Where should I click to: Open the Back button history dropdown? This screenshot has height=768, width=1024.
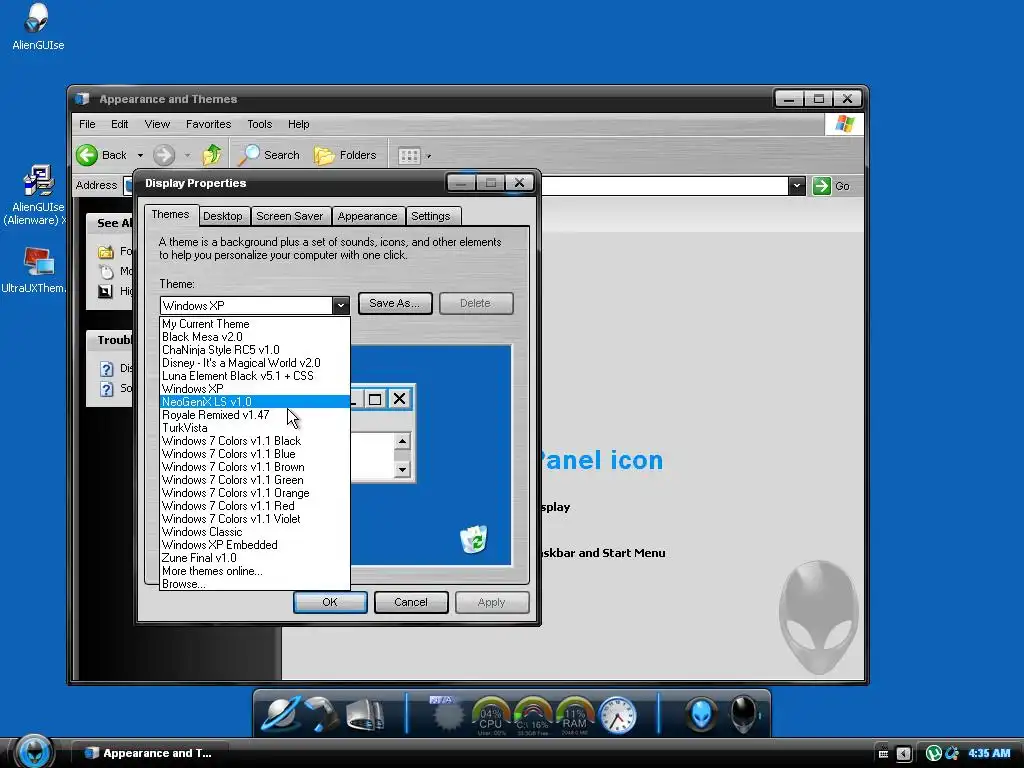click(140, 155)
